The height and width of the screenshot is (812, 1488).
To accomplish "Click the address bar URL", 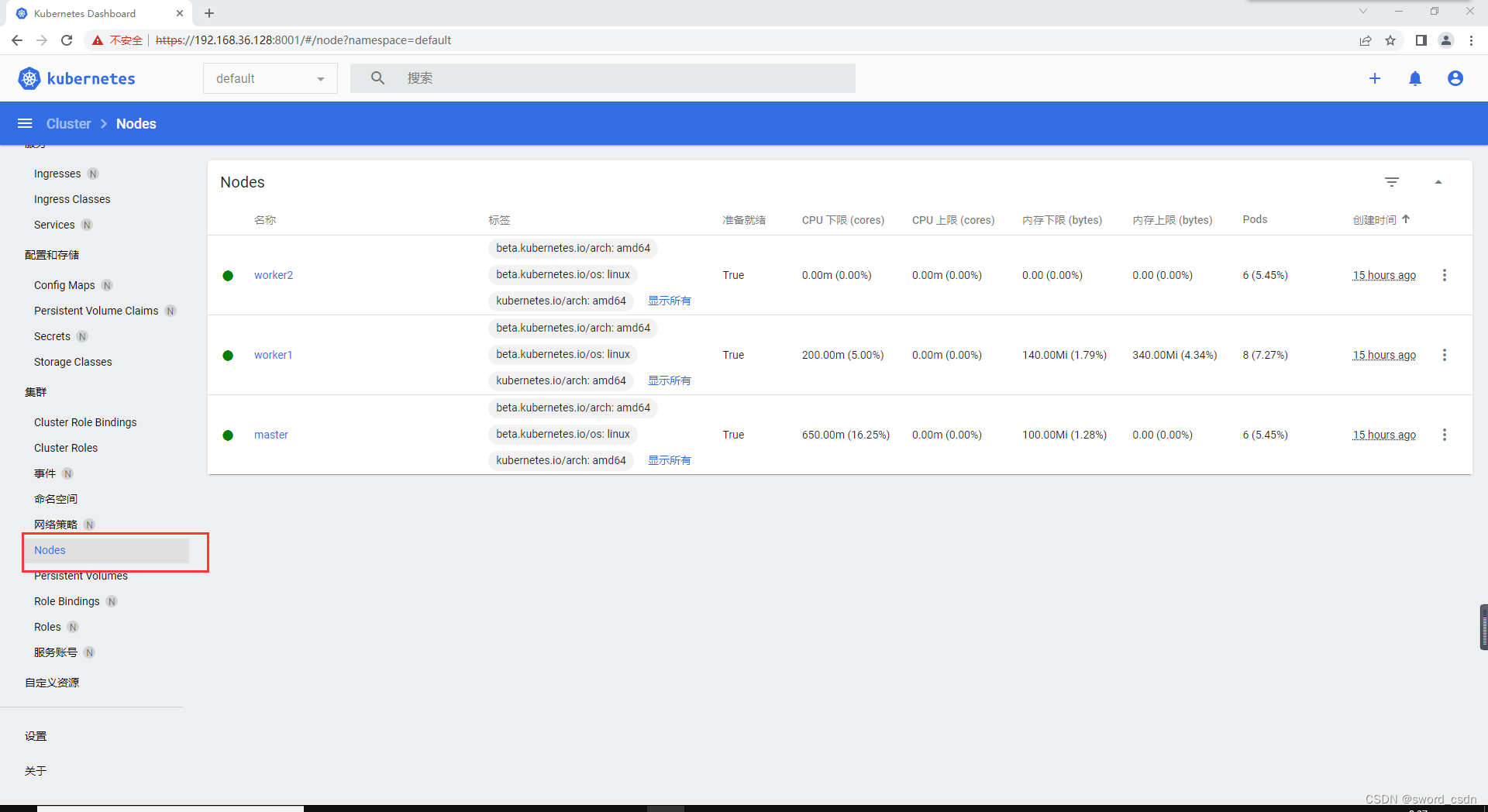I will click(303, 40).
